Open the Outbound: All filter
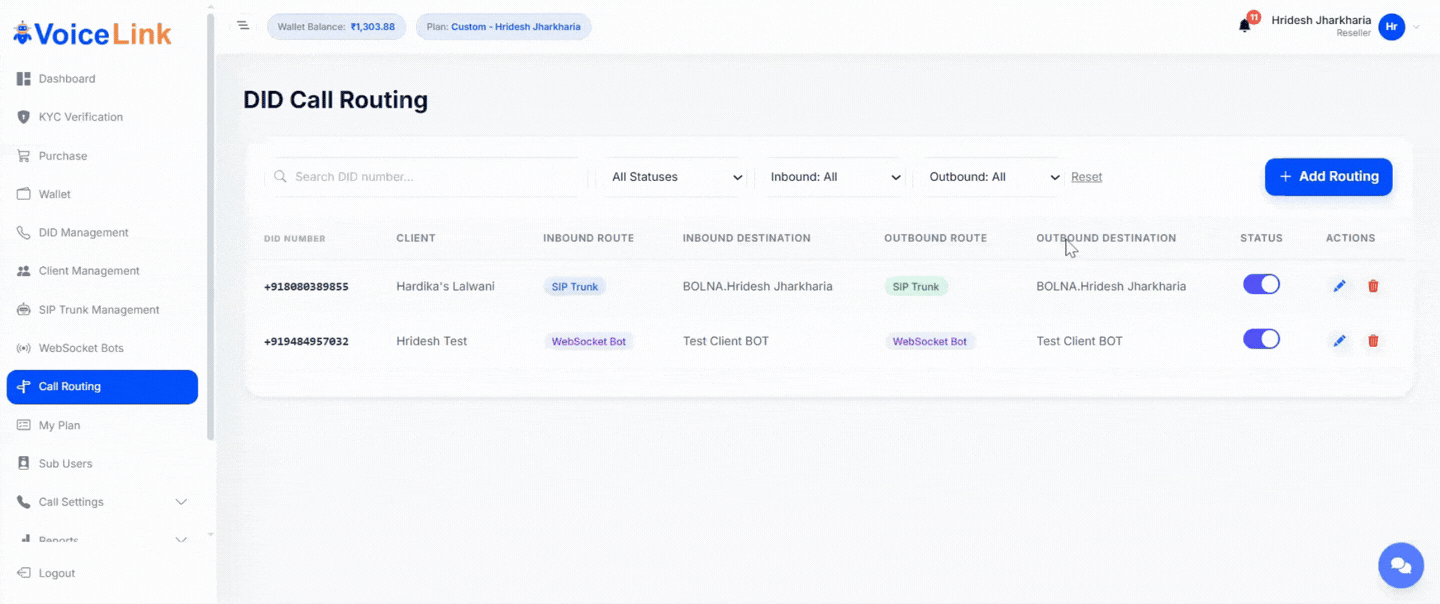The image size is (1440, 604). point(994,177)
